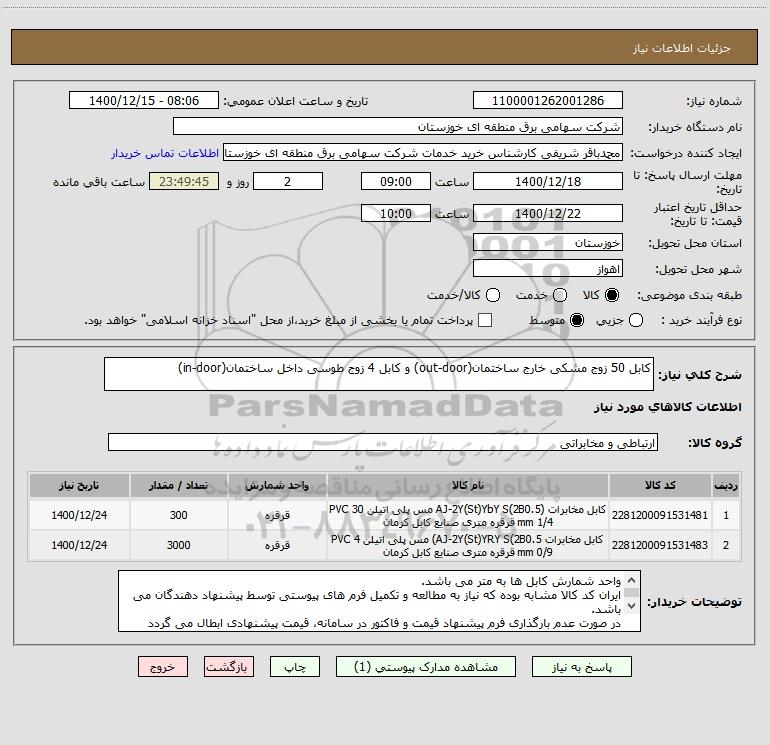Click item code 2281200091531483
770x745 pixels.
(x=660, y=545)
